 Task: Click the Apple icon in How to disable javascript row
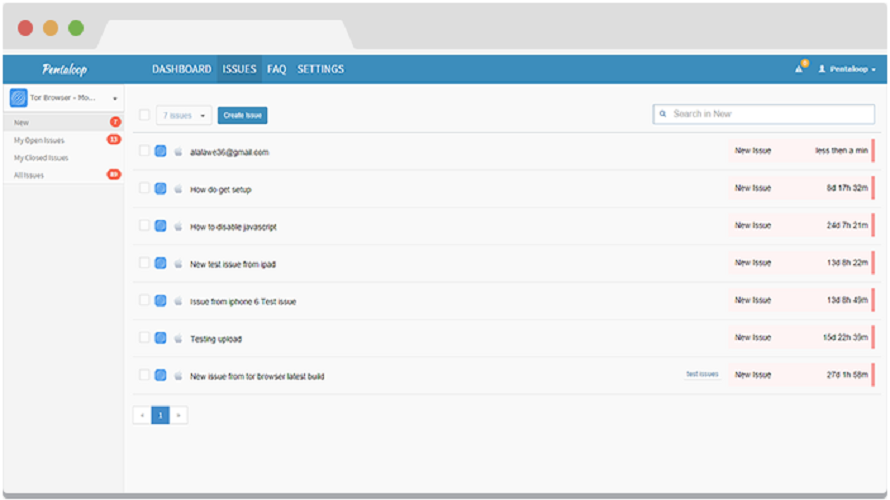(178, 226)
